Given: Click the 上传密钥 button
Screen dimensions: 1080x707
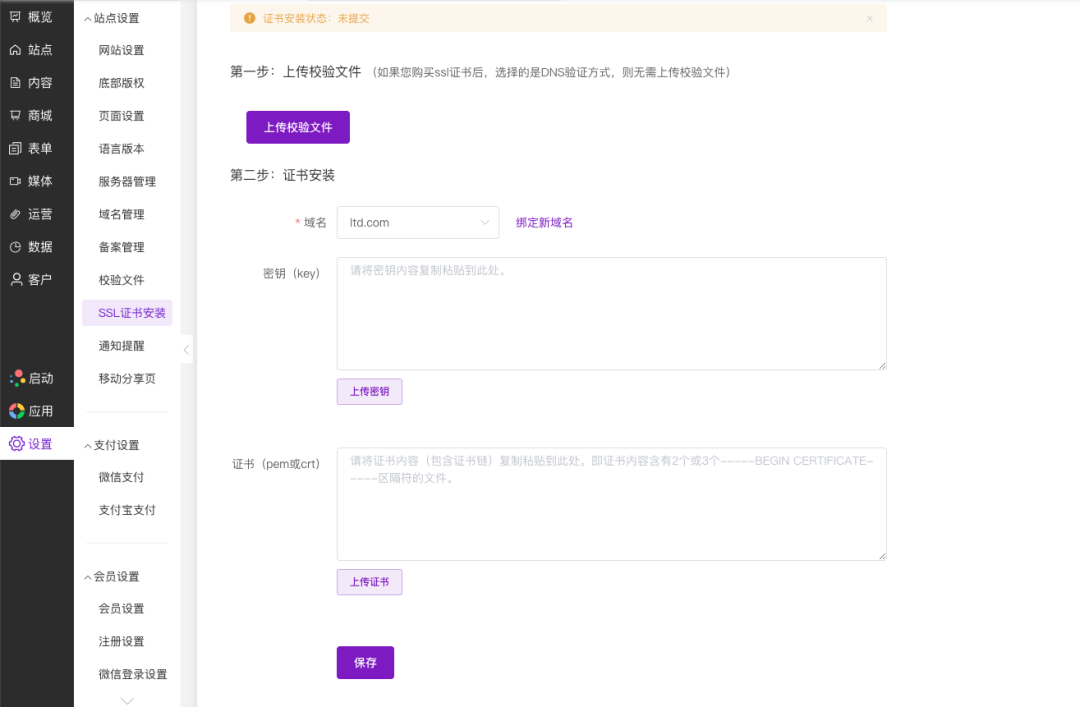Looking at the screenshot, I should click(369, 391).
